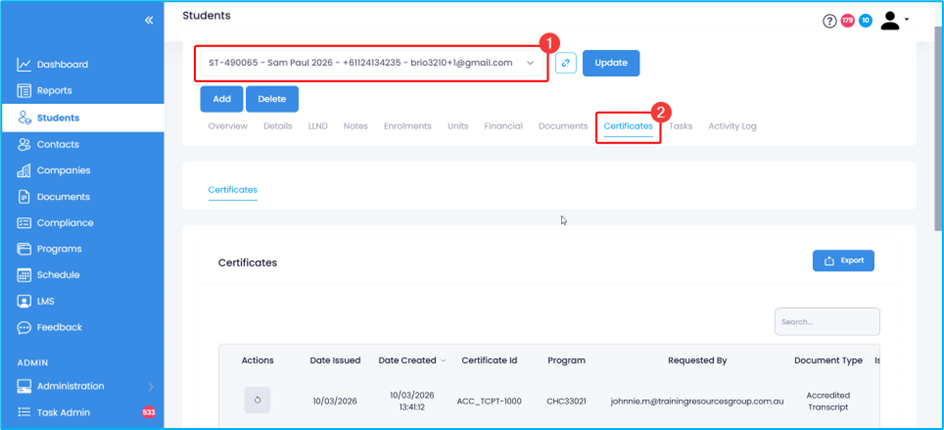
Task: Switch to the Enrolments tab
Action: (407, 127)
